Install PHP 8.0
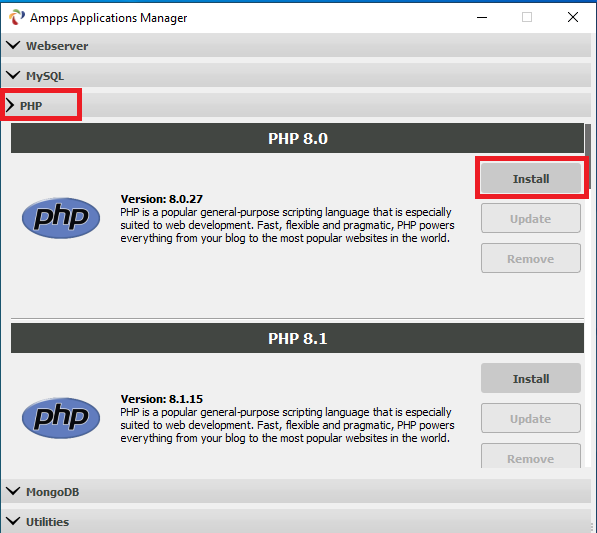Viewport: 597px width, 533px height. pyautogui.click(x=531, y=178)
